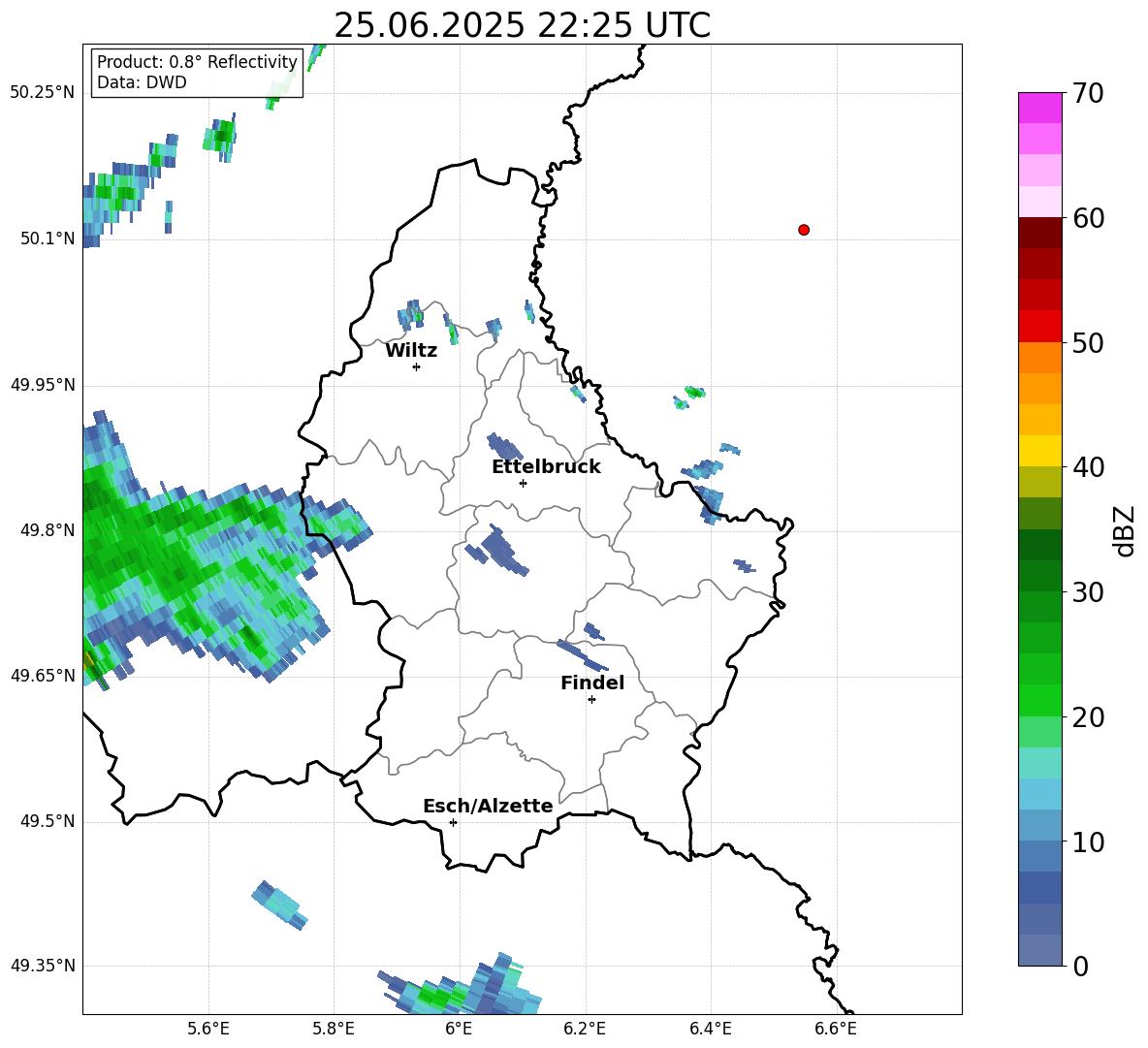The height and width of the screenshot is (1048, 1148).
Task: Click the red dot marker on the map
Action: (x=803, y=230)
